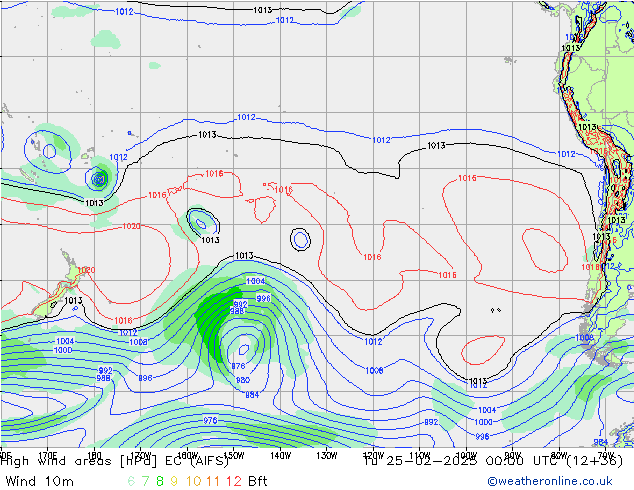This screenshot has width=634, height=490.
Task: Click the 100W longitude label
Action: click(466, 455)
